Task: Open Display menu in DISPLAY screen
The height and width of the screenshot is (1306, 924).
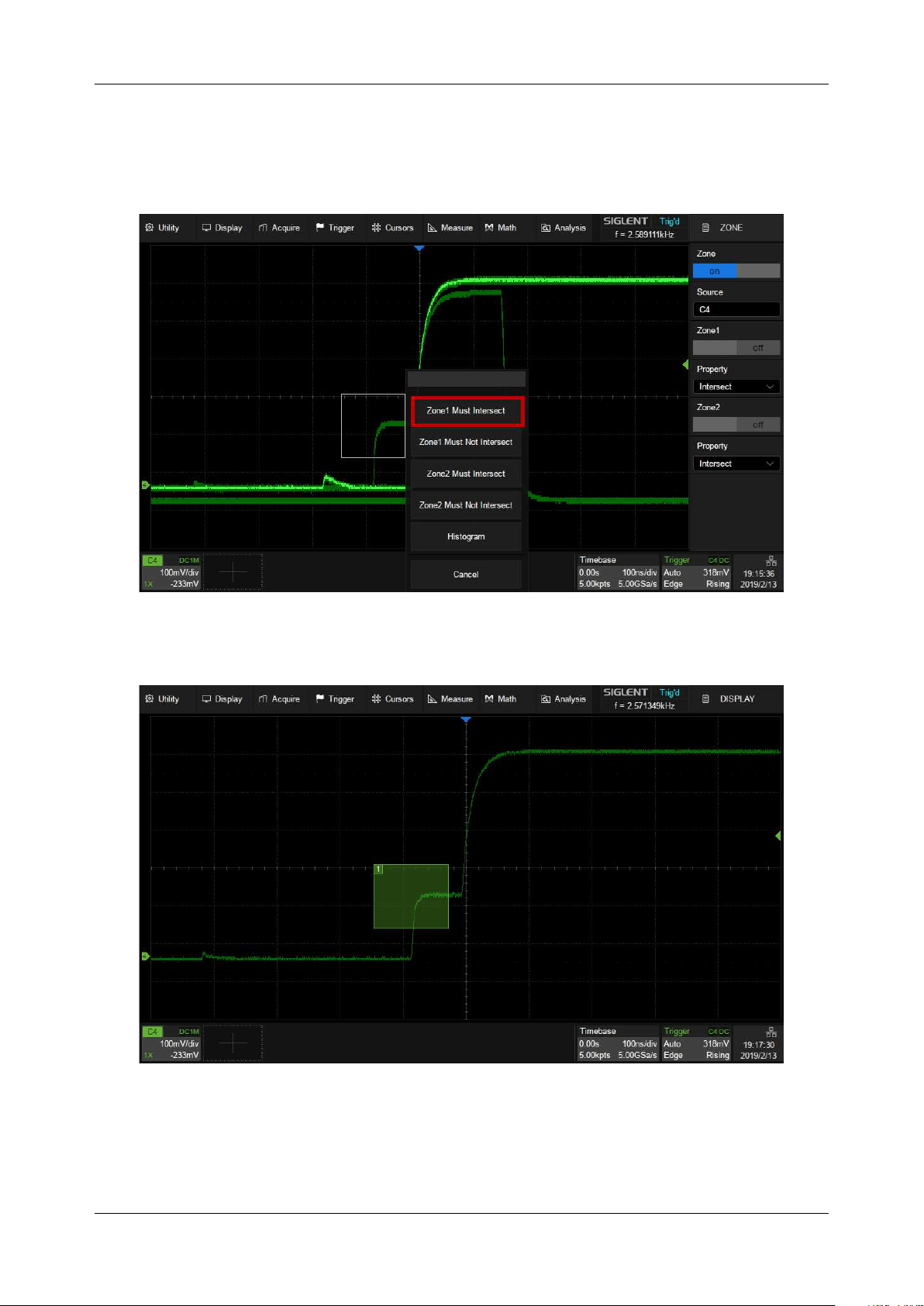Action: (222, 699)
